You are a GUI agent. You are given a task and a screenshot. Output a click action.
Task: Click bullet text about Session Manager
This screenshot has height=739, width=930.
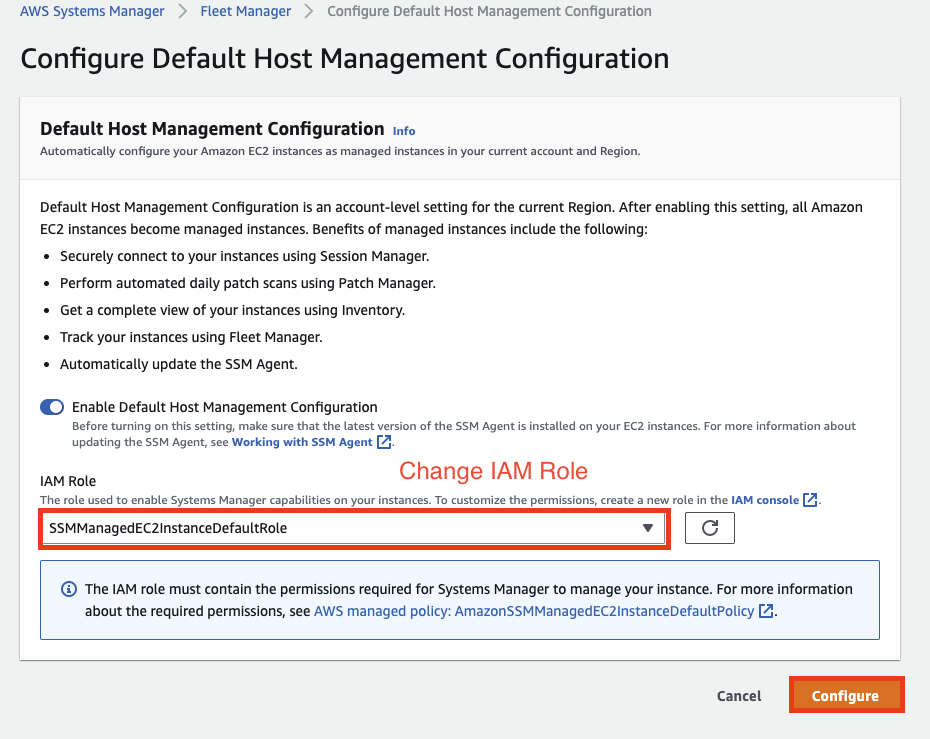tap(244, 256)
